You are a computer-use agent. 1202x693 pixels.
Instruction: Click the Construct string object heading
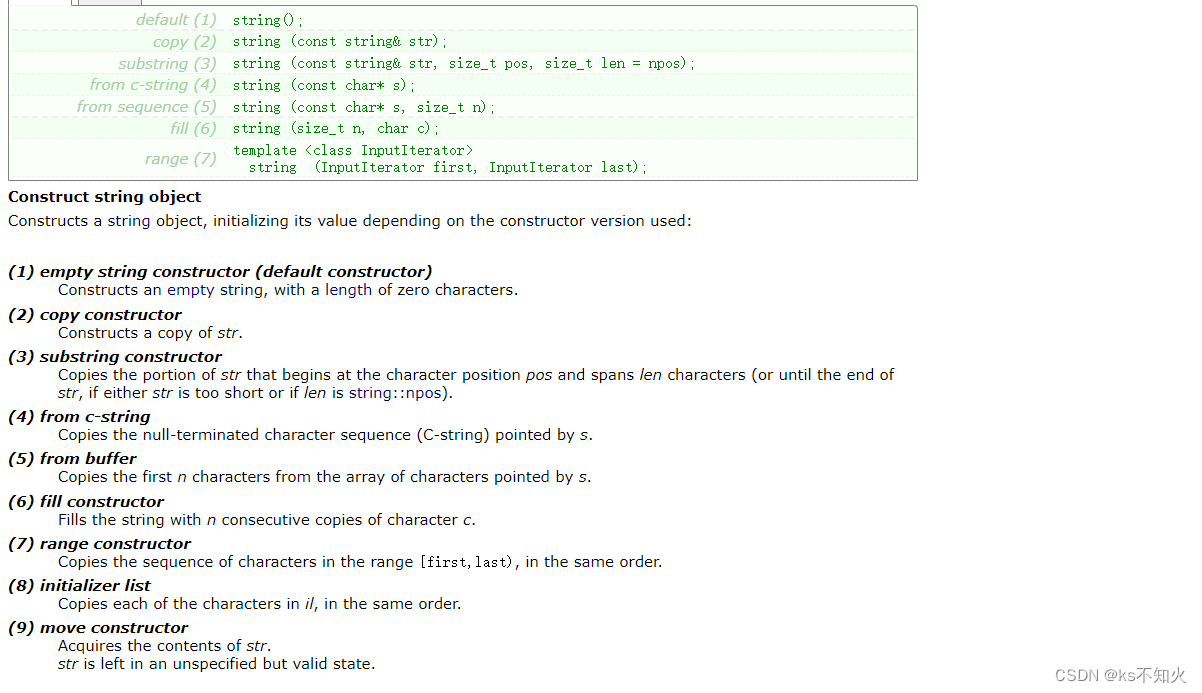pos(105,197)
